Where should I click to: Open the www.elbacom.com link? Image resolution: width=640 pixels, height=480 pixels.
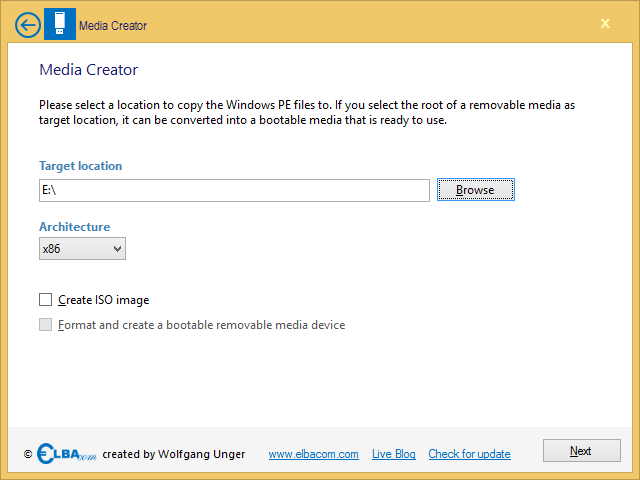[313, 454]
